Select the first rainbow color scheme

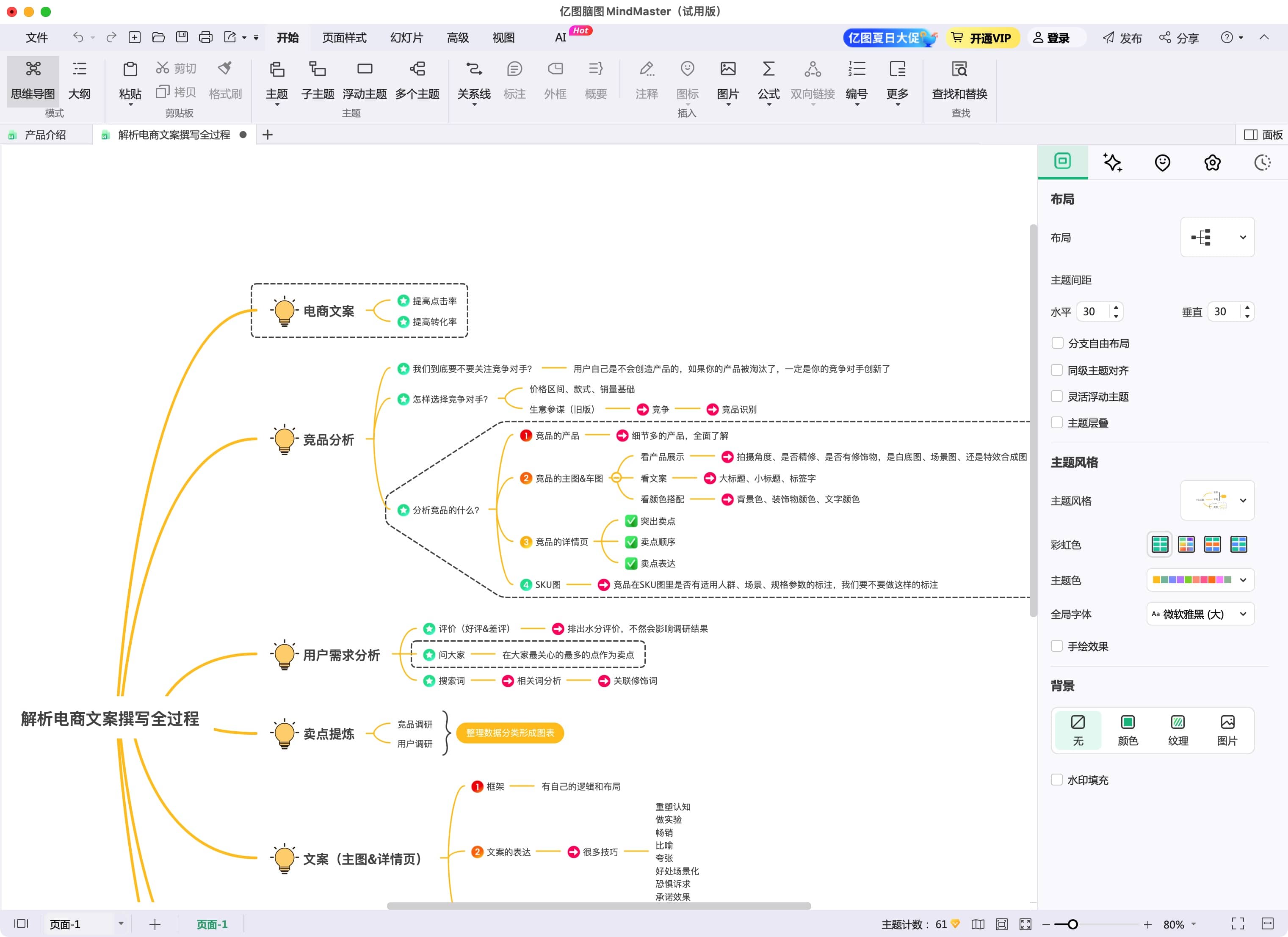1160,544
